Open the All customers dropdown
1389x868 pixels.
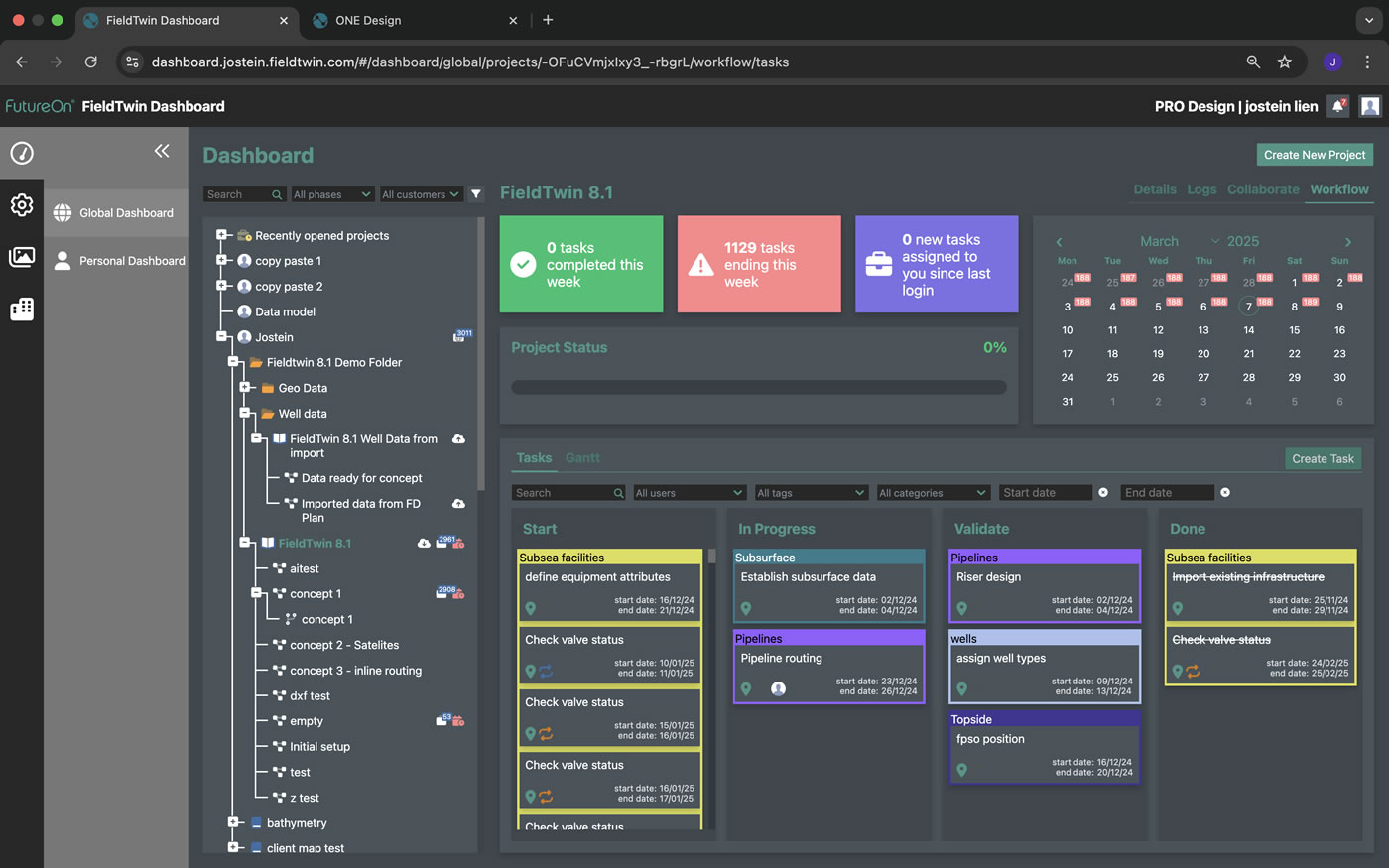click(421, 194)
